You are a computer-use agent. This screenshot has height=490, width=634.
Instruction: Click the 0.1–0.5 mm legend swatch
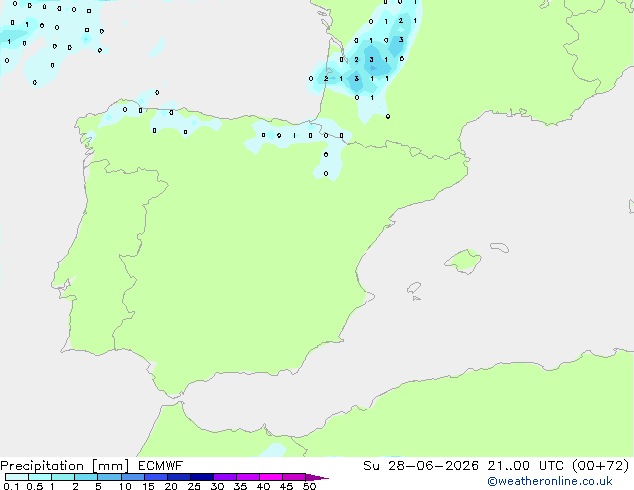17,477
